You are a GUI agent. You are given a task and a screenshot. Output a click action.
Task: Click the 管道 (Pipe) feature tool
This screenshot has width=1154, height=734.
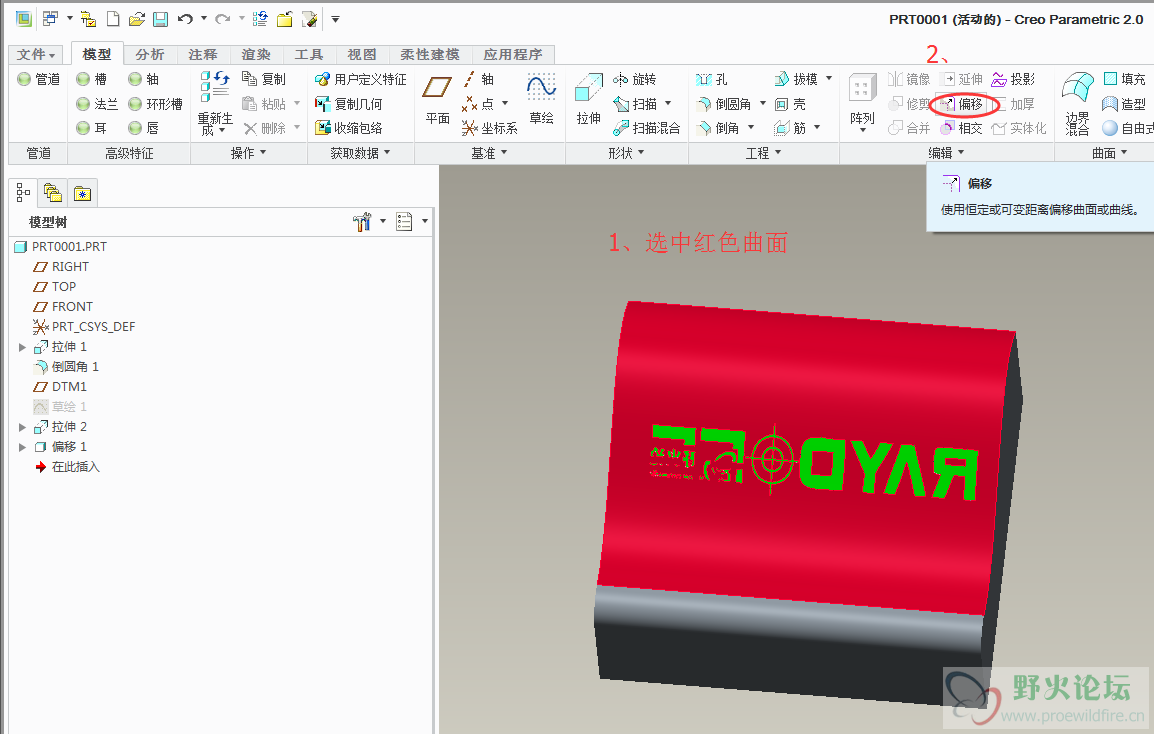[x=38, y=79]
